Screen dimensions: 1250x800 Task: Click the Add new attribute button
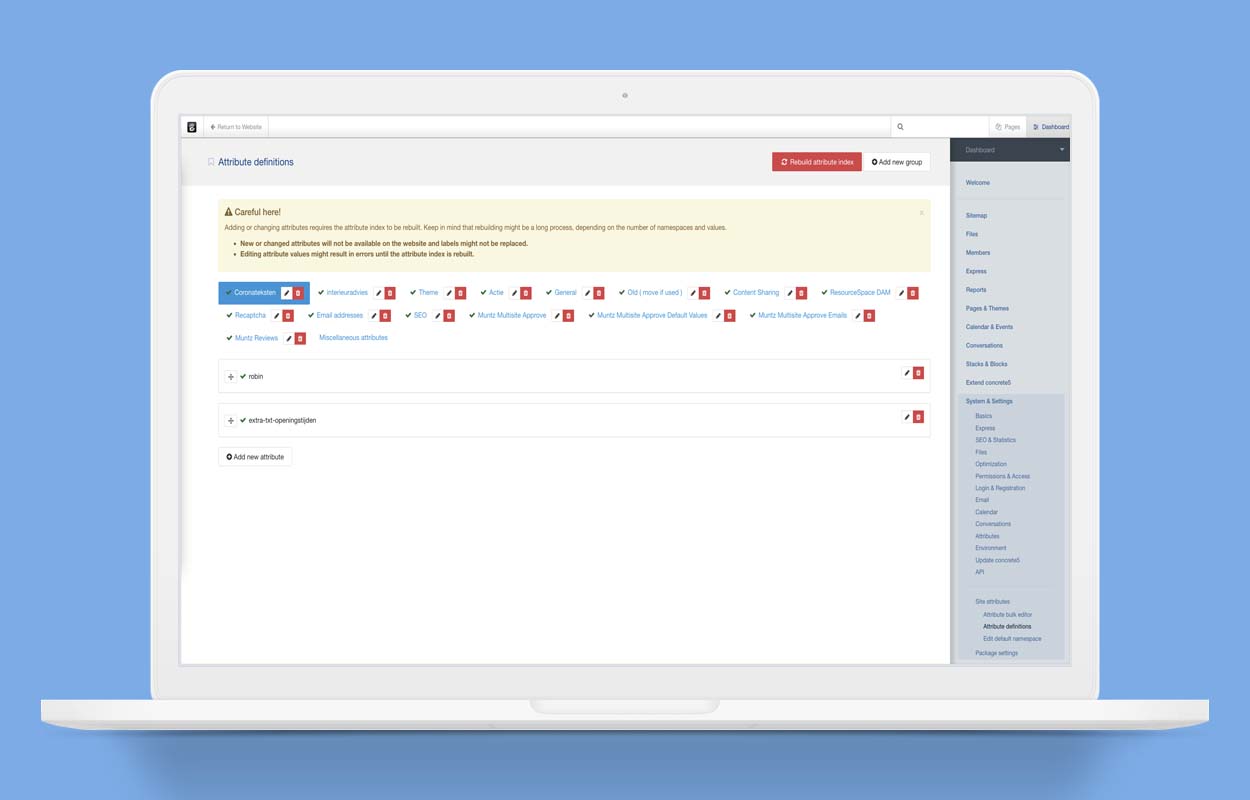255,457
